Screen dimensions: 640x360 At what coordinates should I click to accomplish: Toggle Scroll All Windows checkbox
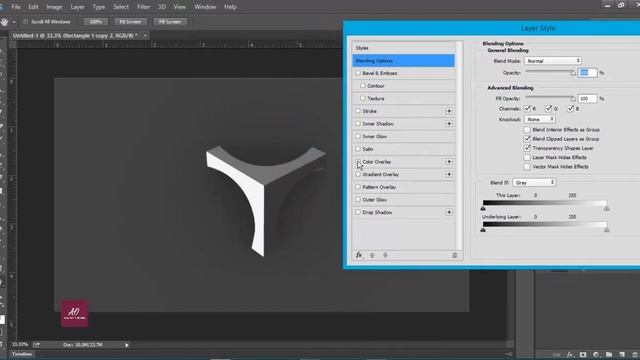click(x=26, y=22)
